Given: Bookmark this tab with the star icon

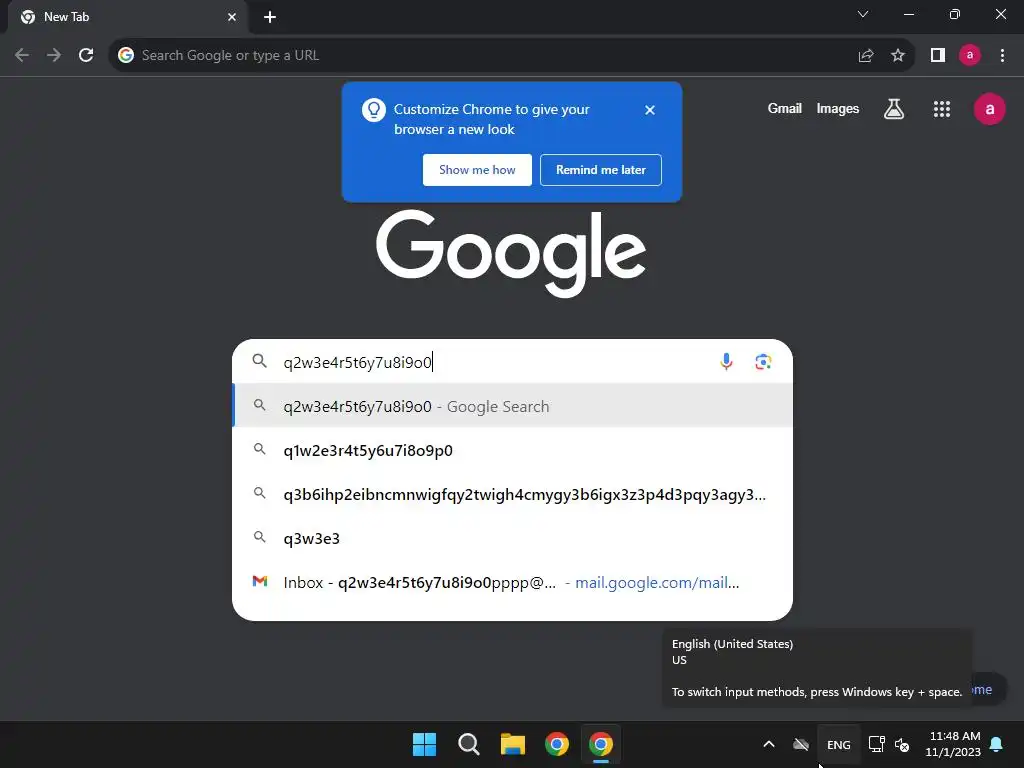Looking at the screenshot, I should (898, 56).
